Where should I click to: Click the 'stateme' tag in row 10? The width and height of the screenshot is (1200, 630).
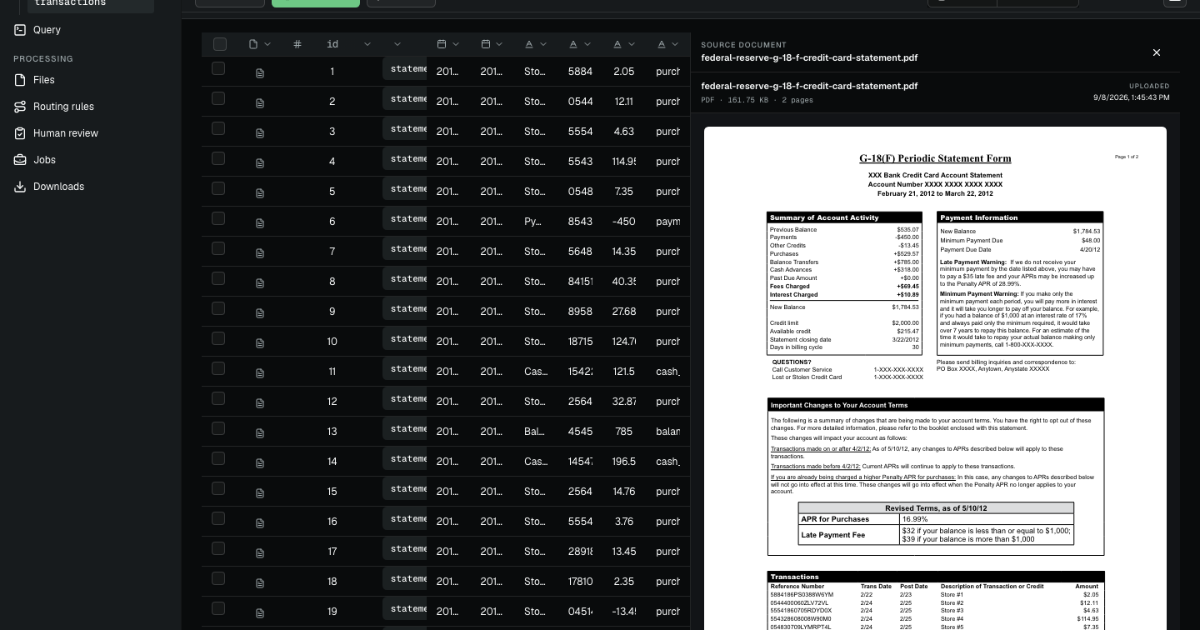405,339
